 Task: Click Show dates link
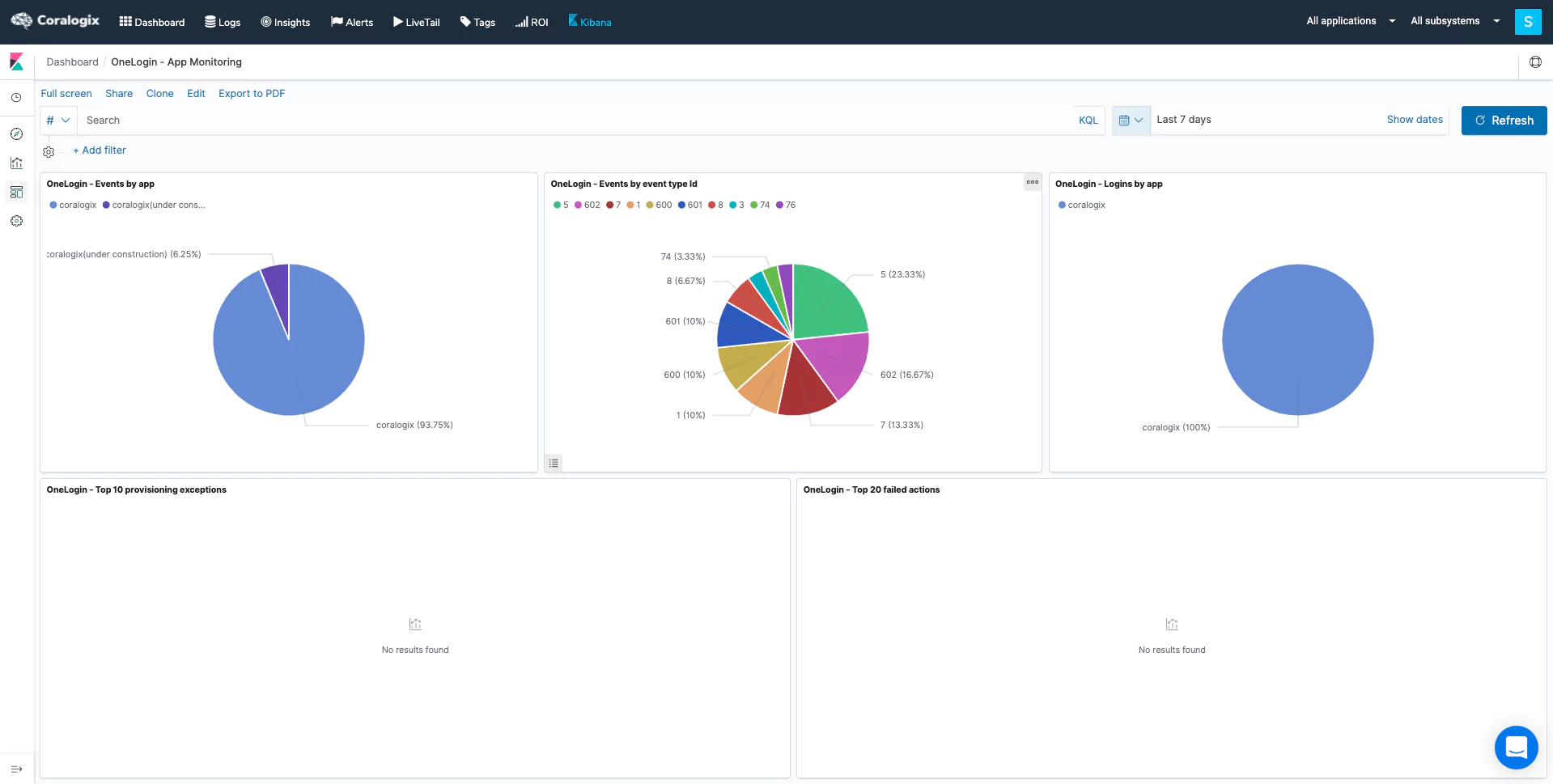[1415, 120]
